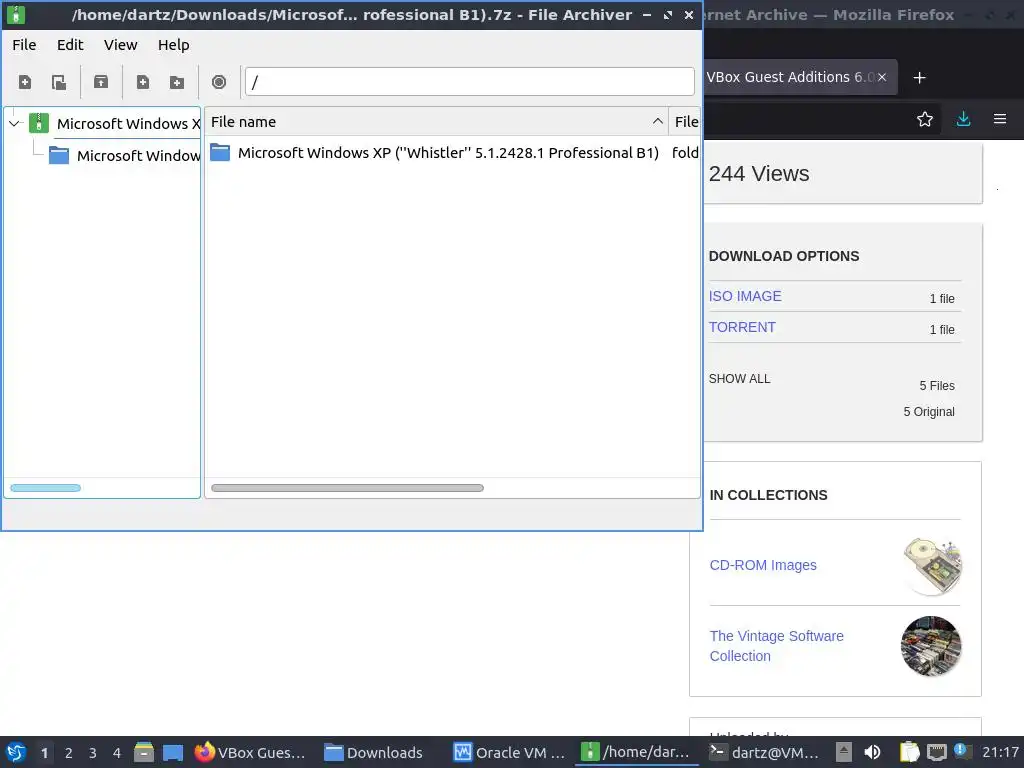The height and width of the screenshot is (768, 1024).
Task: Open the File menu
Action: 24,45
